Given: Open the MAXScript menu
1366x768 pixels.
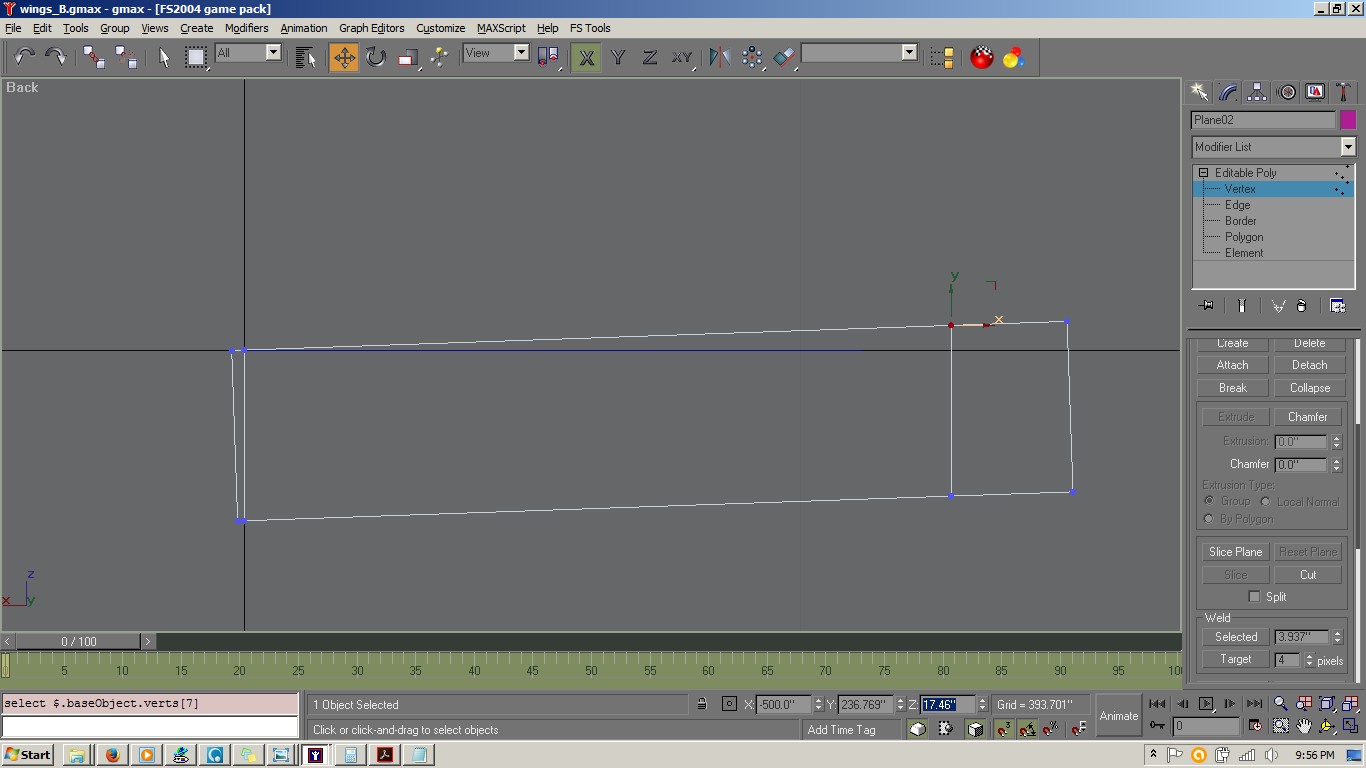Looking at the screenshot, I should click(501, 28).
